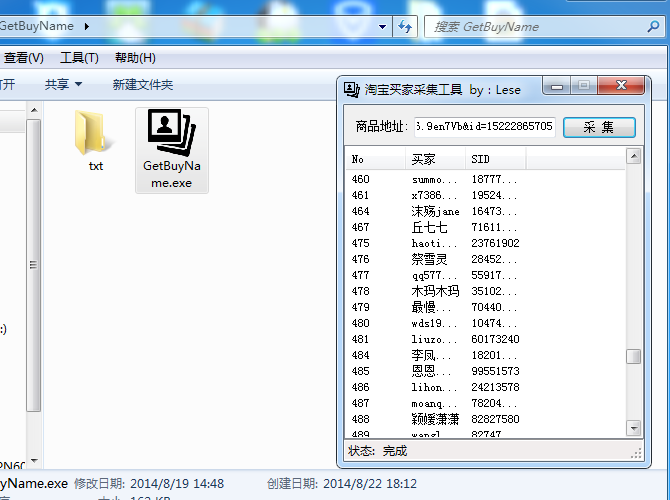Click the buyer list scroll-up arrow
This screenshot has width=670, height=500.
[633, 156]
